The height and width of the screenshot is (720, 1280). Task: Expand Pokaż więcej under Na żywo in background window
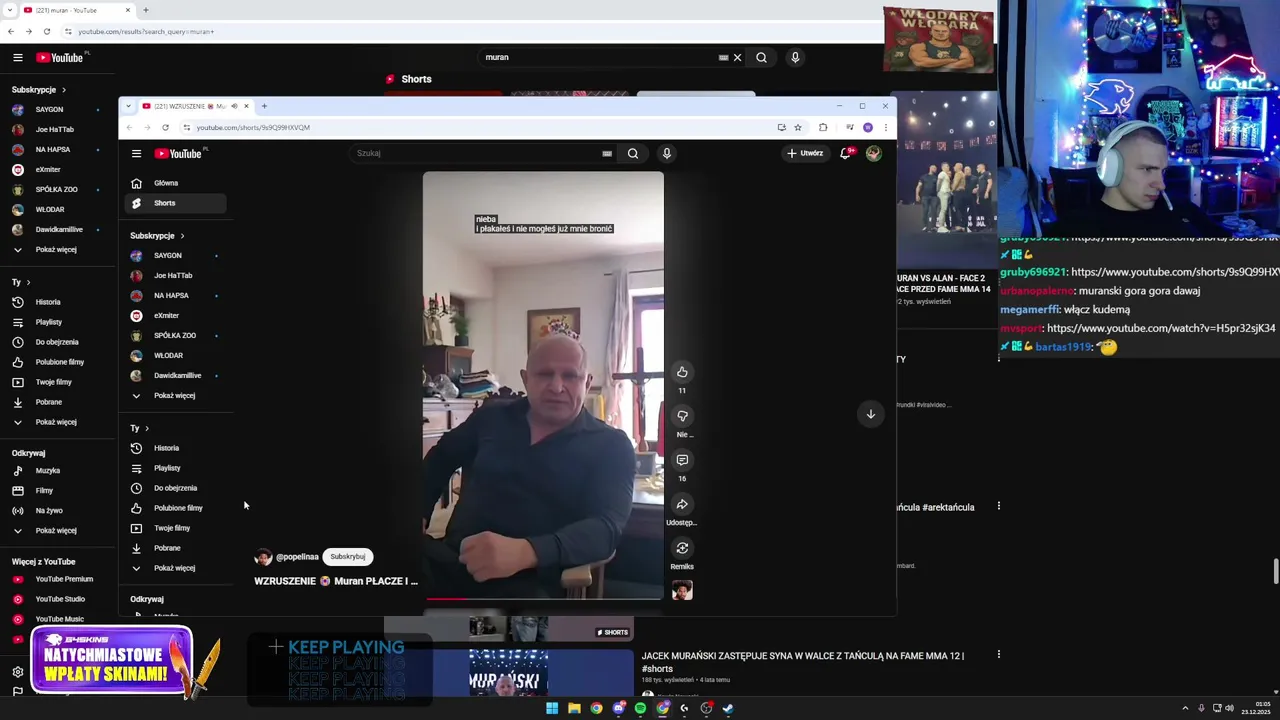(56, 530)
